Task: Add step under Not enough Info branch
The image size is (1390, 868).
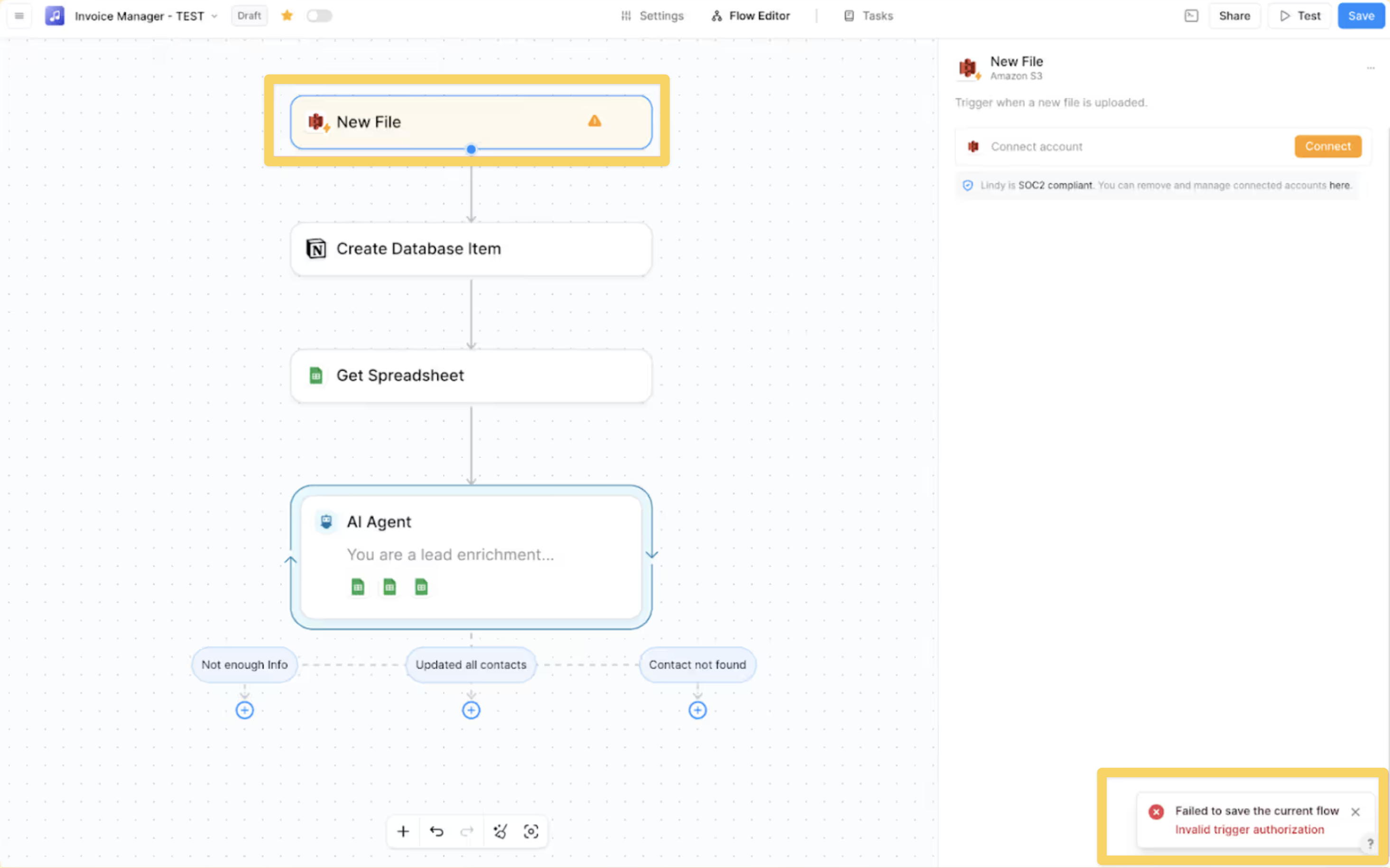Action: [x=245, y=710]
